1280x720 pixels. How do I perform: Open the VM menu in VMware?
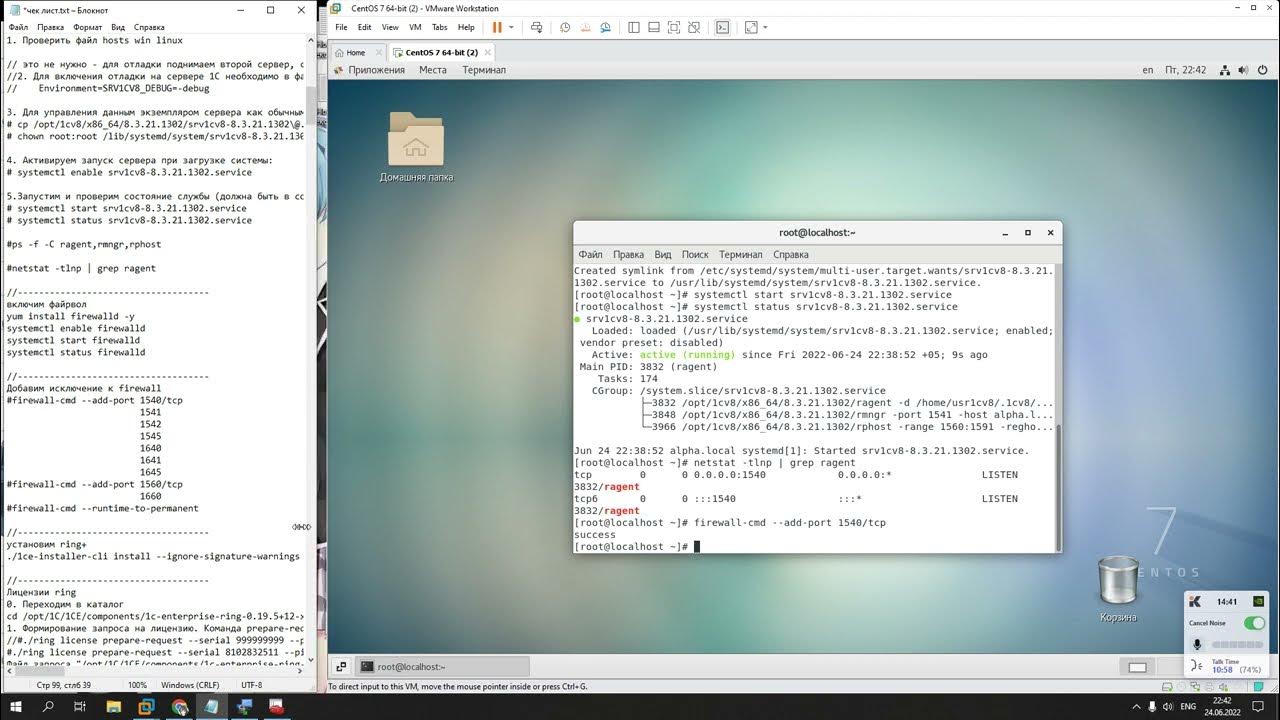click(x=415, y=27)
